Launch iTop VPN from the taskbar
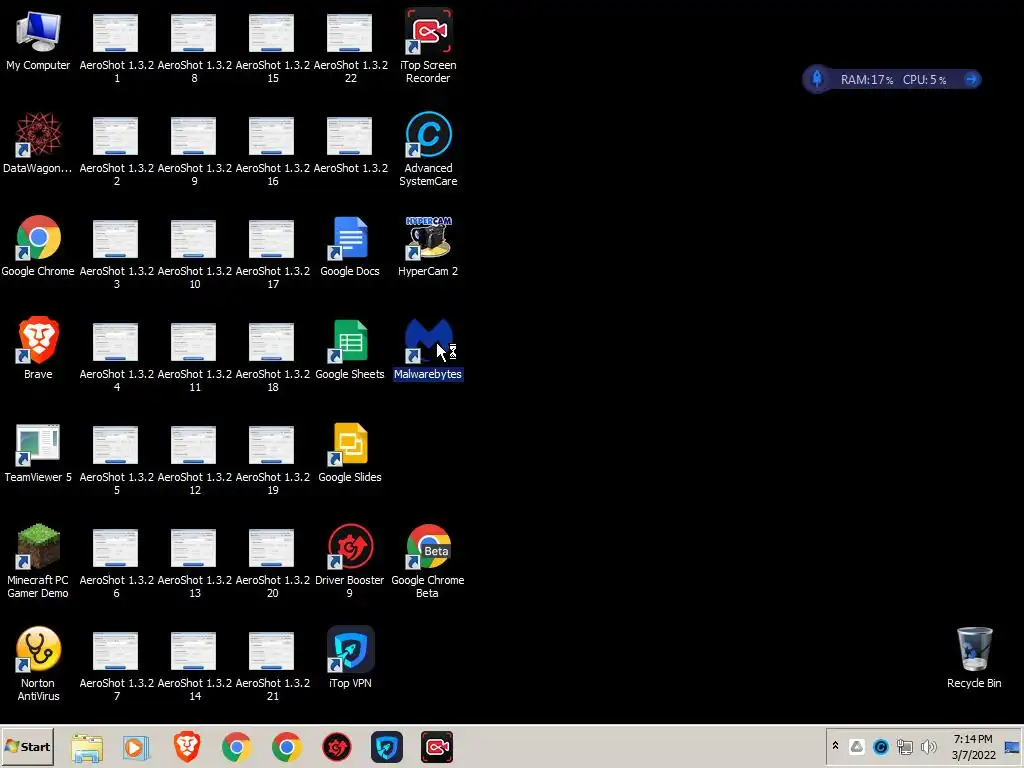 tap(387, 747)
